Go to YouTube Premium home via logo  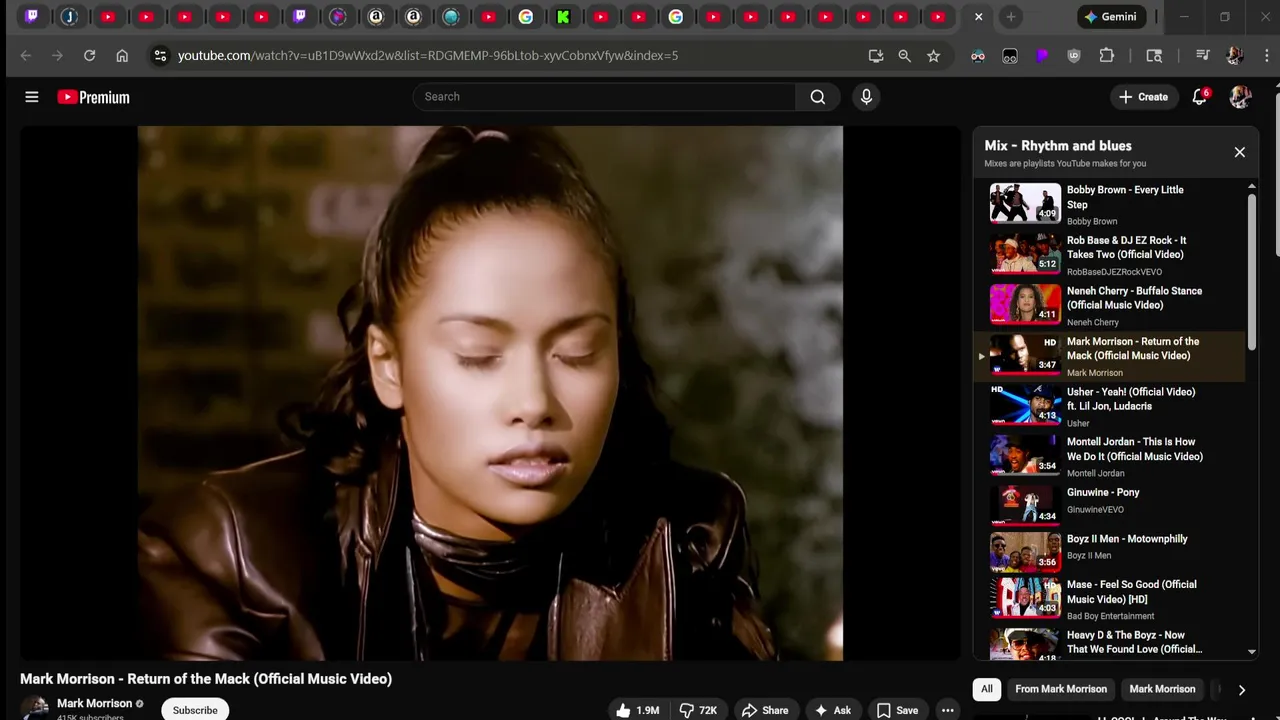[94, 97]
